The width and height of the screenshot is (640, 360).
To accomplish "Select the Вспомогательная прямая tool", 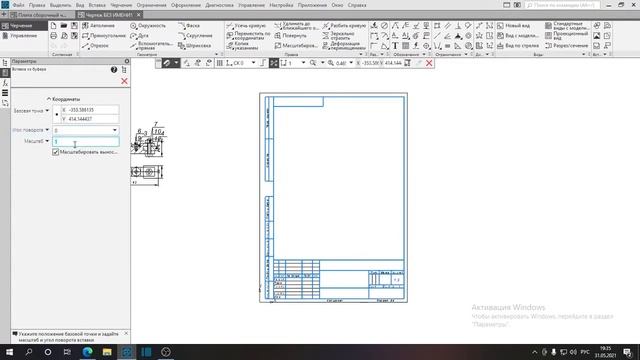I will pyautogui.click(x=152, y=46).
